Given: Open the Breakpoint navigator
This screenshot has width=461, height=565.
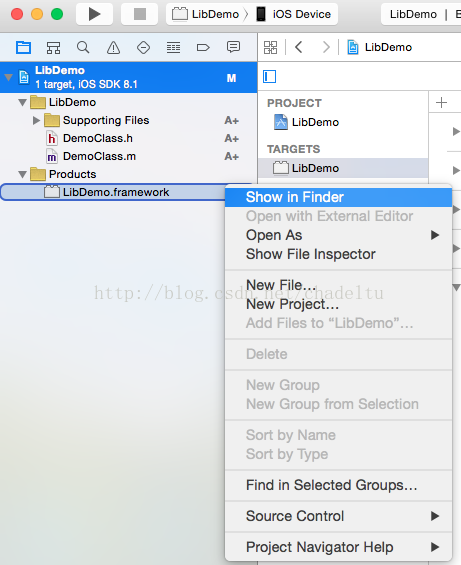Looking at the screenshot, I should pos(203,47).
